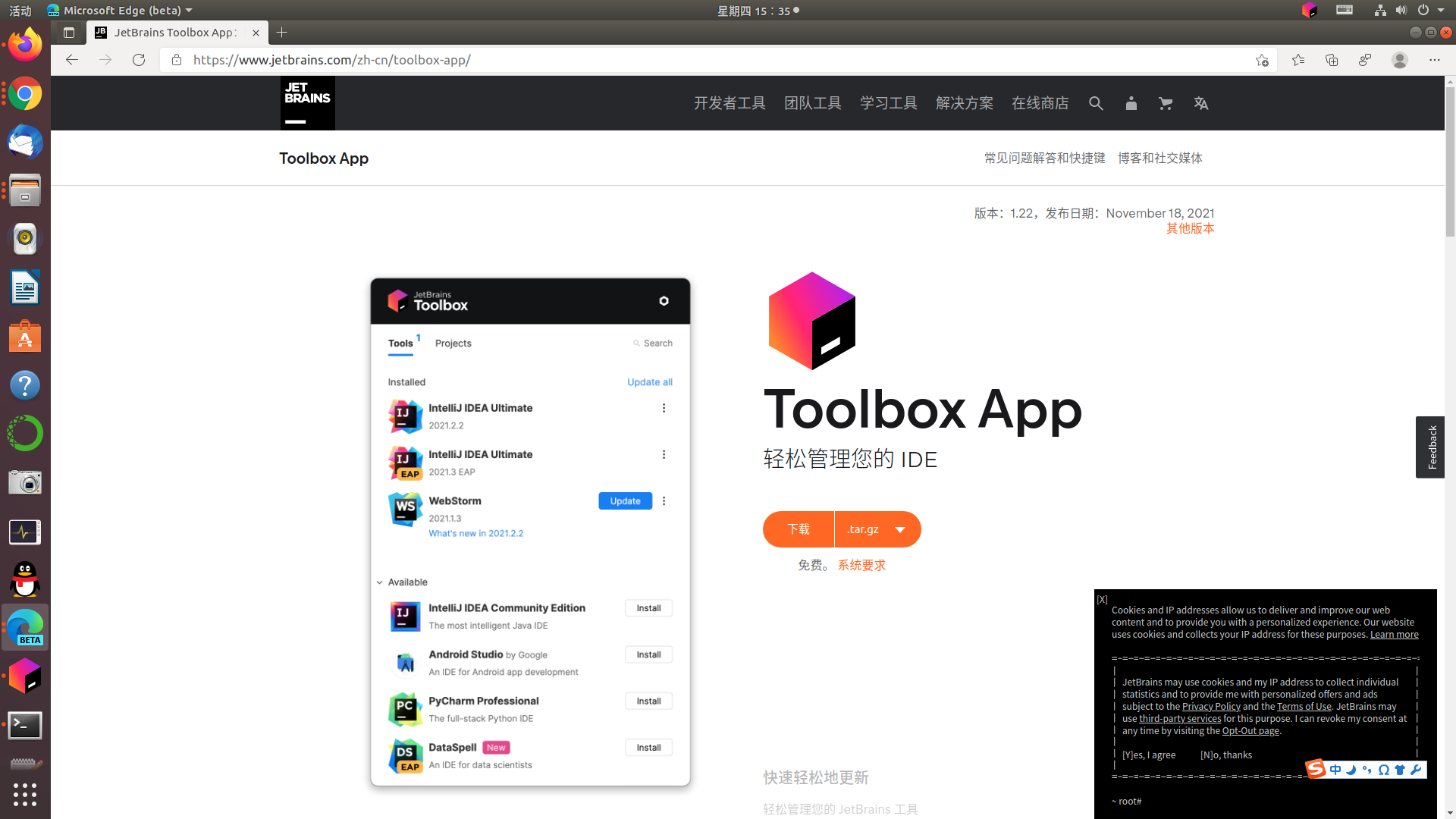
Task: Open the 在线商店 menu
Action: pyautogui.click(x=1040, y=103)
